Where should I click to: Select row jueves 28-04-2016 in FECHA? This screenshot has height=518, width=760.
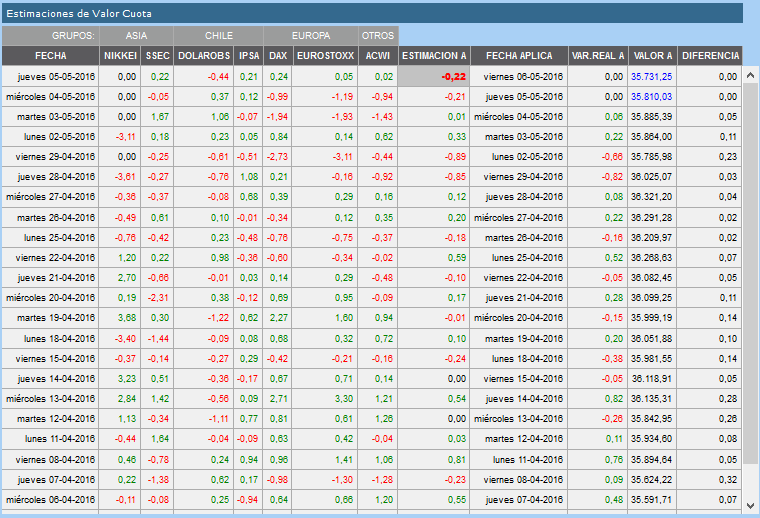tap(50, 177)
